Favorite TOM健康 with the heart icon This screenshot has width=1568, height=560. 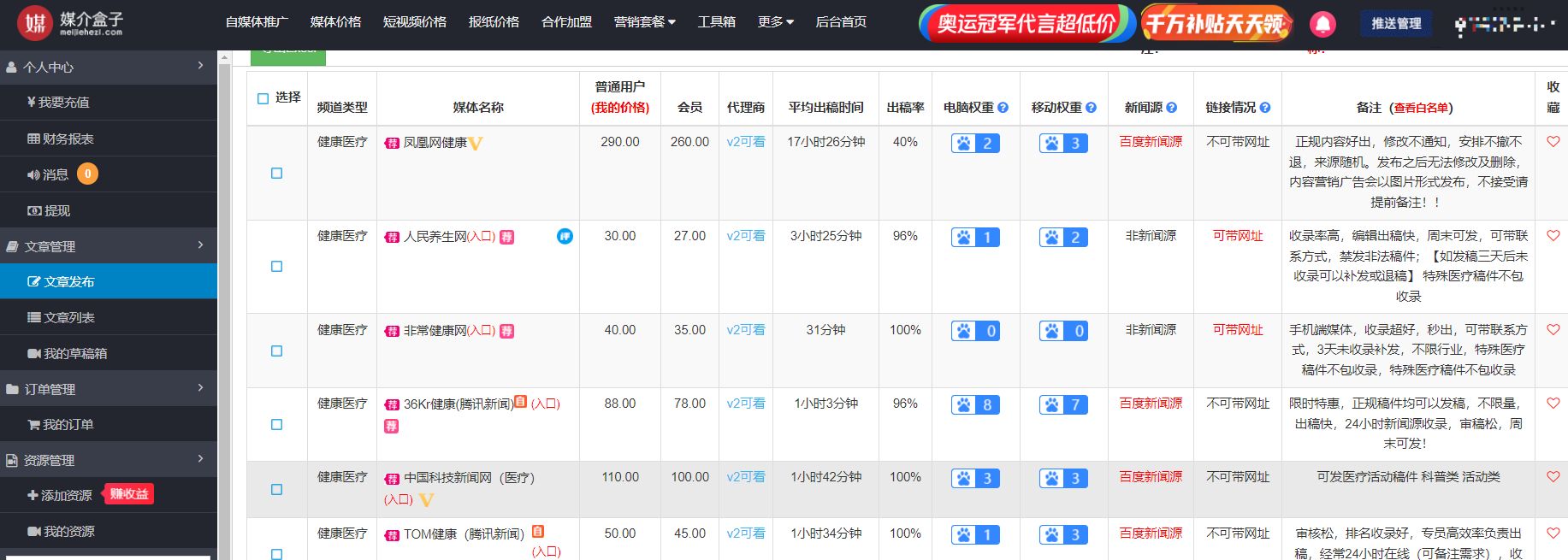coord(1553,533)
